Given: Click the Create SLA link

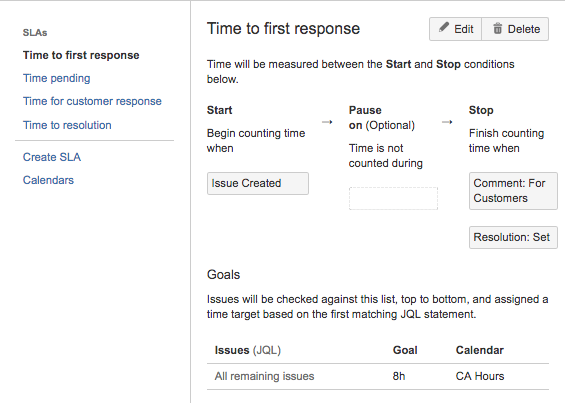Looking at the screenshot, I should (52, 157).
